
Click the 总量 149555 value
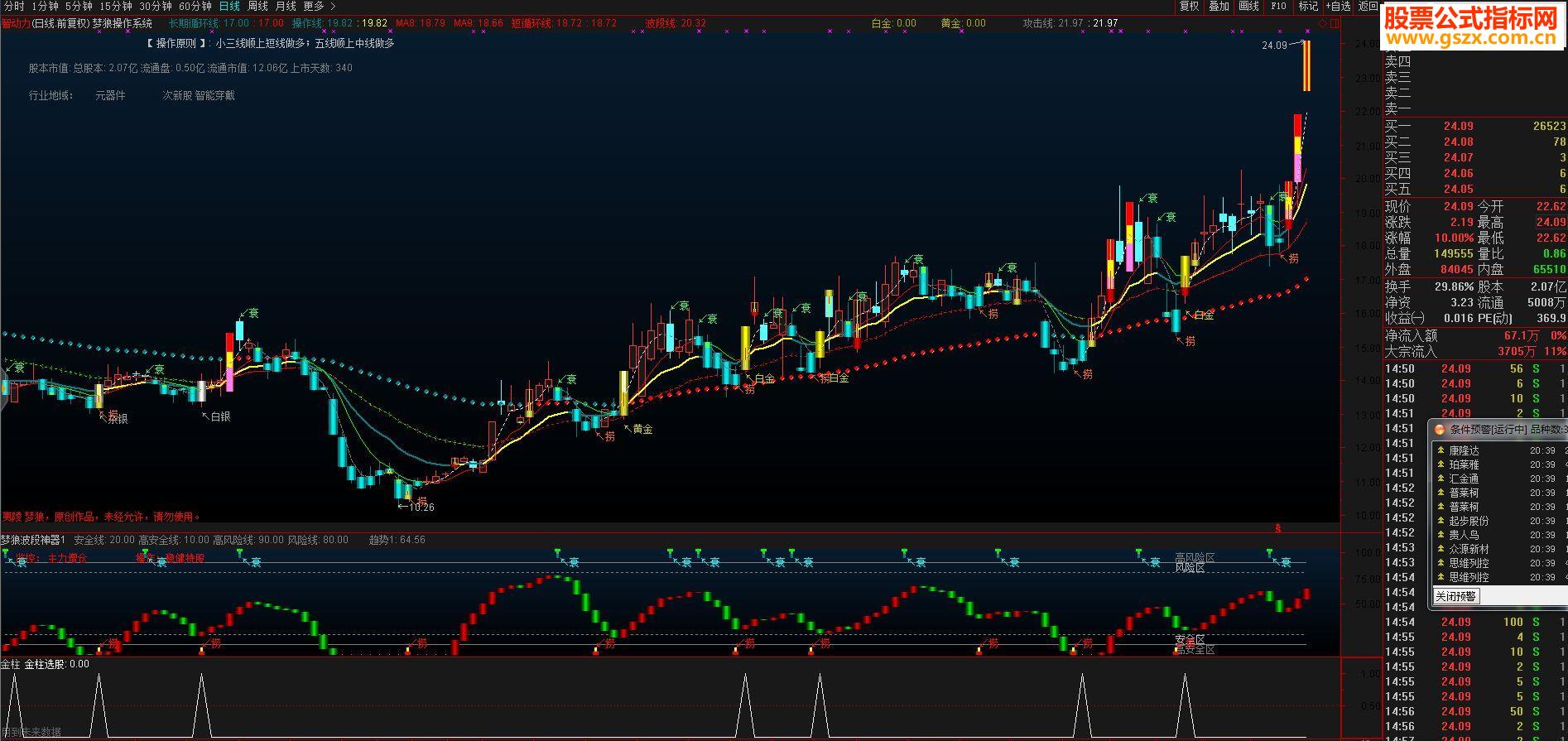1453,254
